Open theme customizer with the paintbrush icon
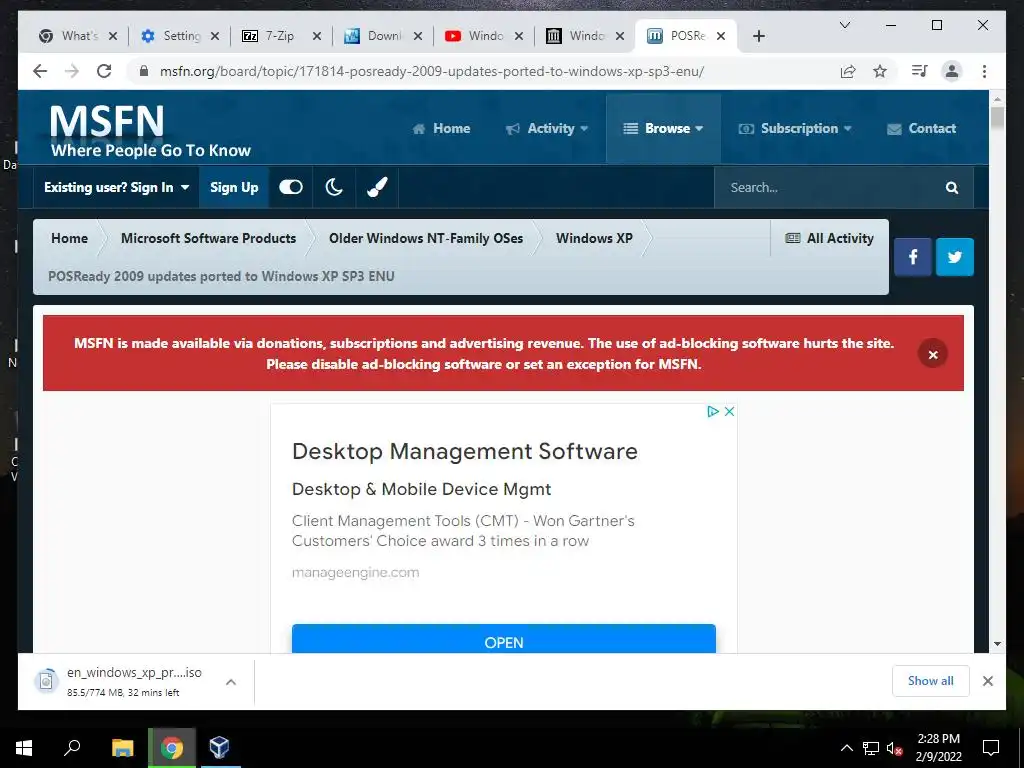This screenshot has height=768, width=1024. [x=377, y=187]
